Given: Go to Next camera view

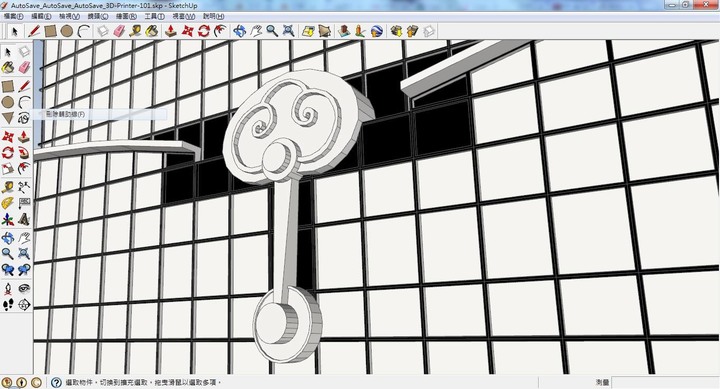Looking at the screenshot, I should pos(24,270).
